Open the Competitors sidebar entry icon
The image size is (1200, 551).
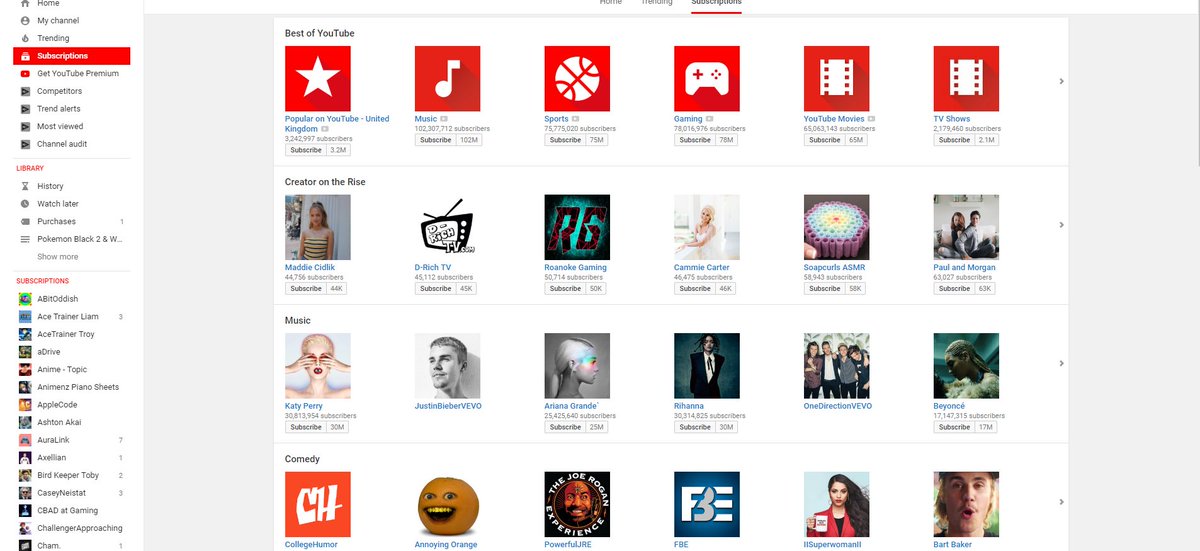[x=26, y=91]
